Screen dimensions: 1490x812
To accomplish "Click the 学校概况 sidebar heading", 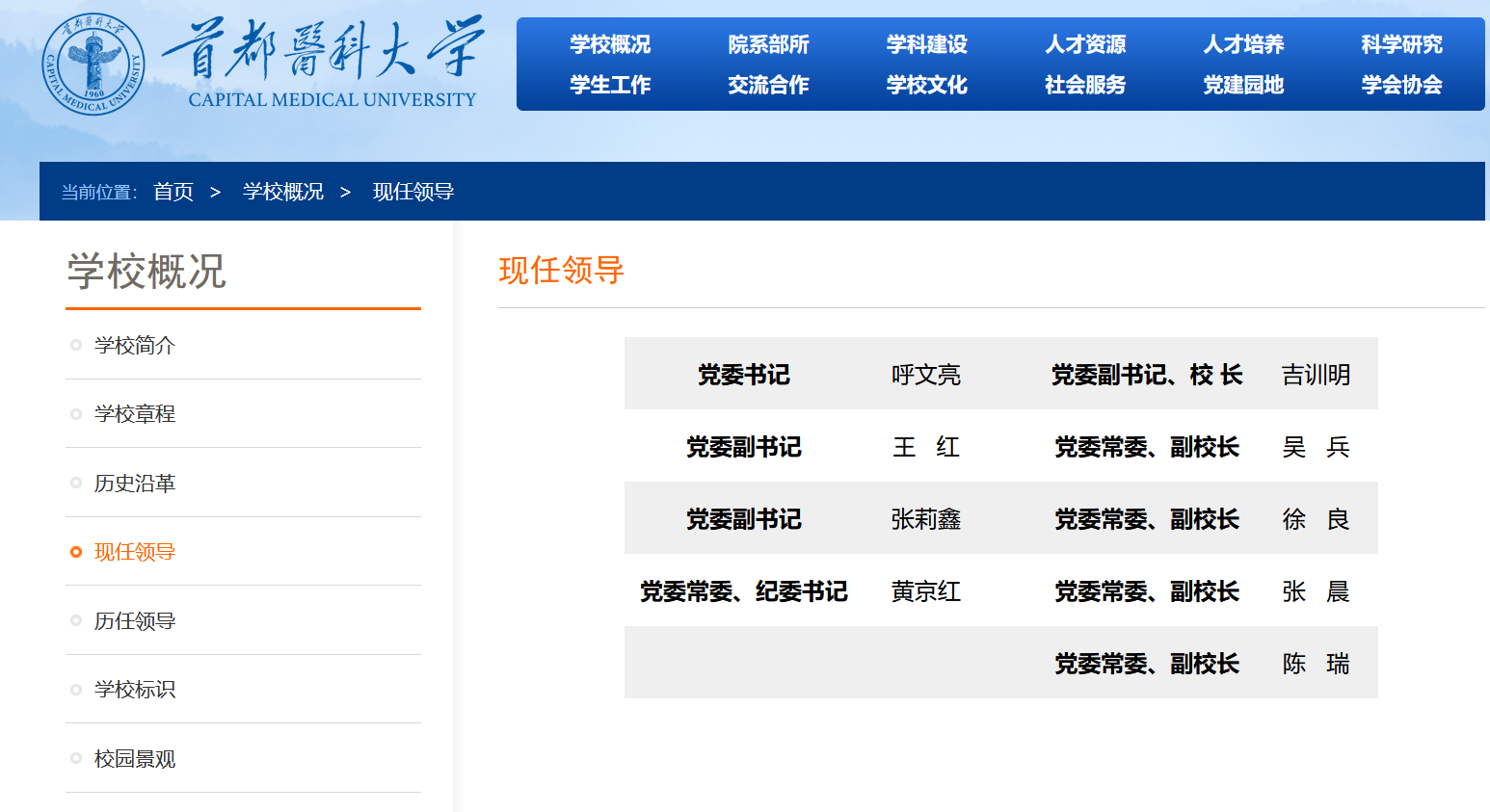I will click(x=146, y=272).
